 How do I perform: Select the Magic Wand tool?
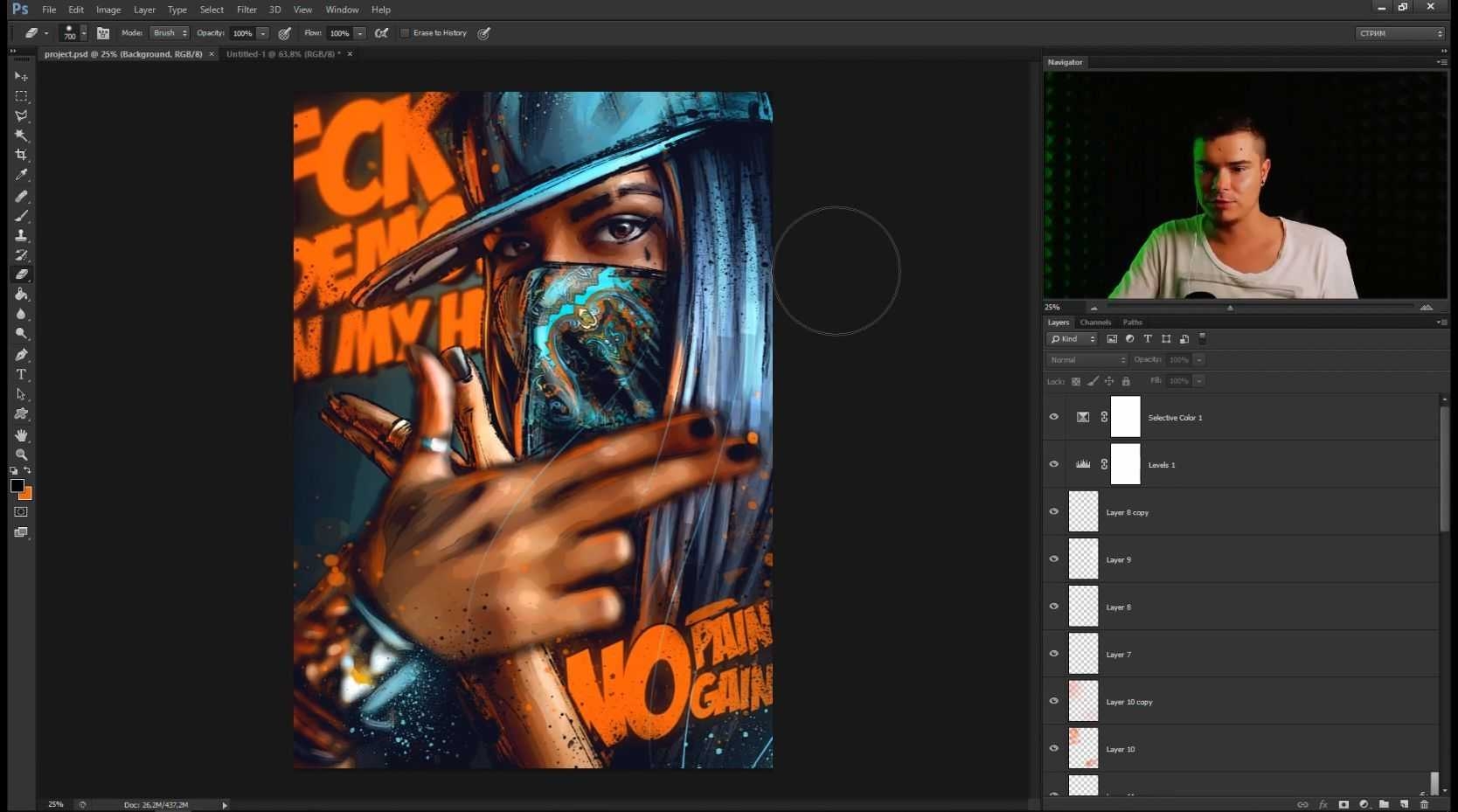pyautogui.click(x=21, y=135)
